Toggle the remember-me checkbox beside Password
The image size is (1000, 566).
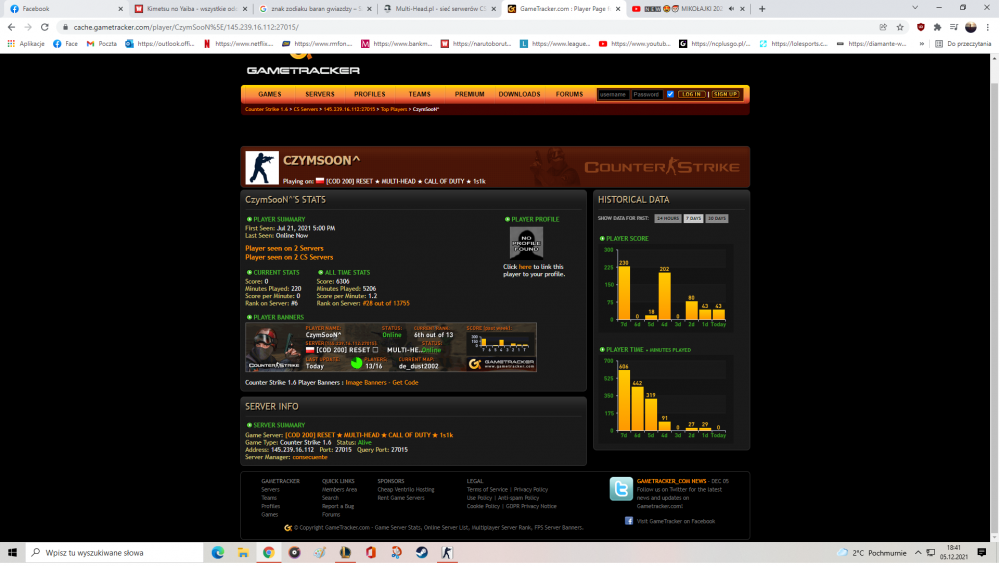670,94
